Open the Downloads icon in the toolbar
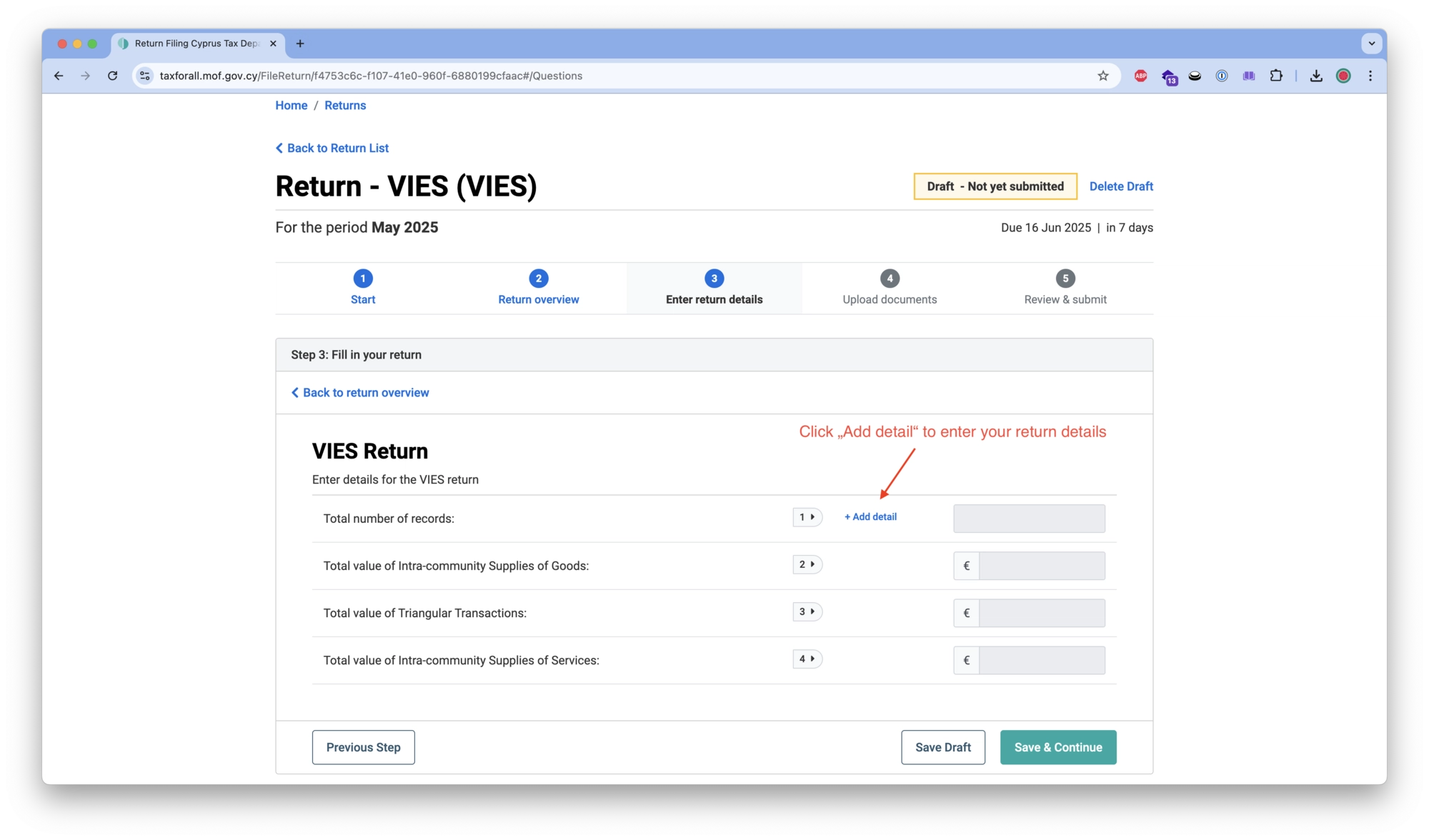 [x=1315, y=76]
